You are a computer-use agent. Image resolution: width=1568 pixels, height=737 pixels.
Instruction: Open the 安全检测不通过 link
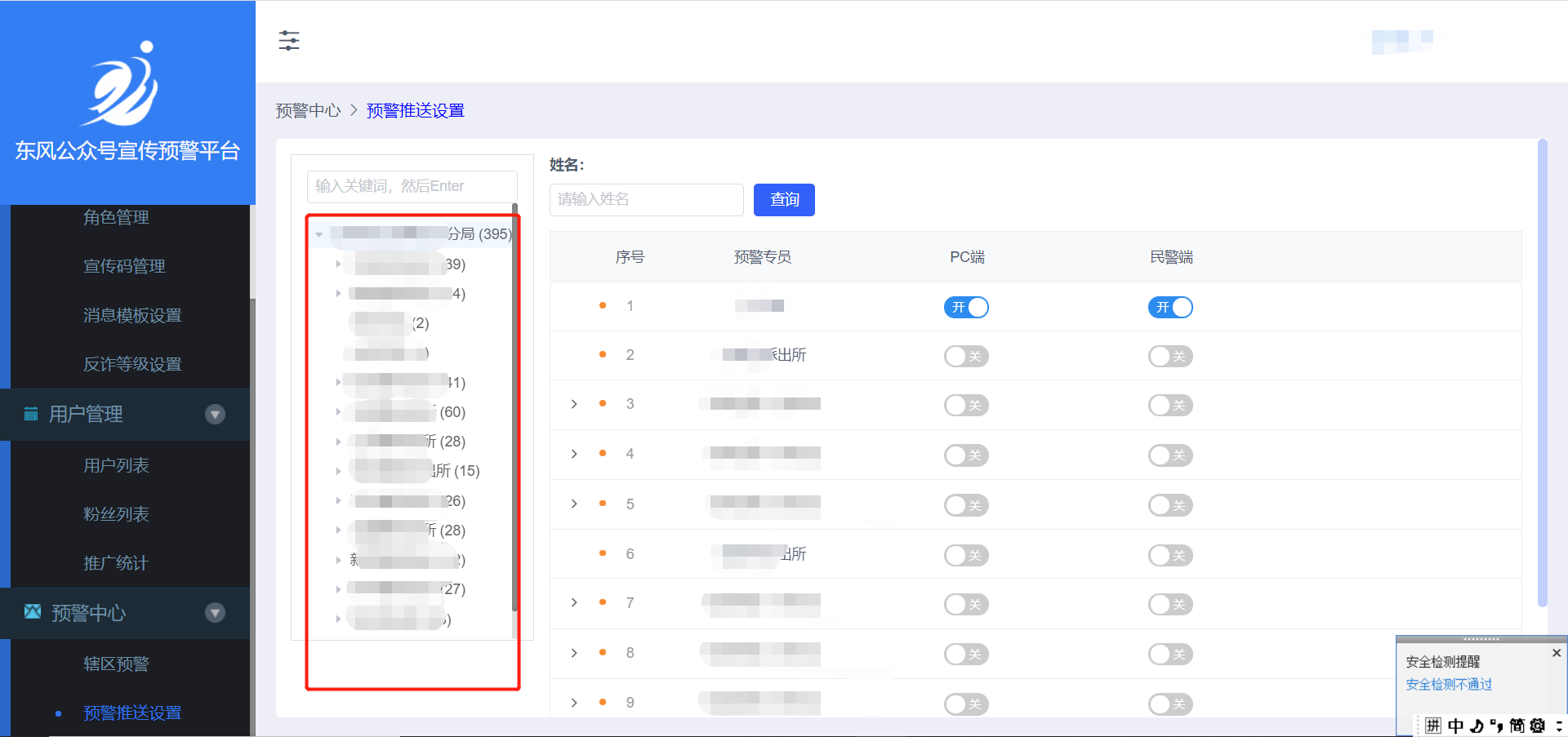coord(1449,684)
